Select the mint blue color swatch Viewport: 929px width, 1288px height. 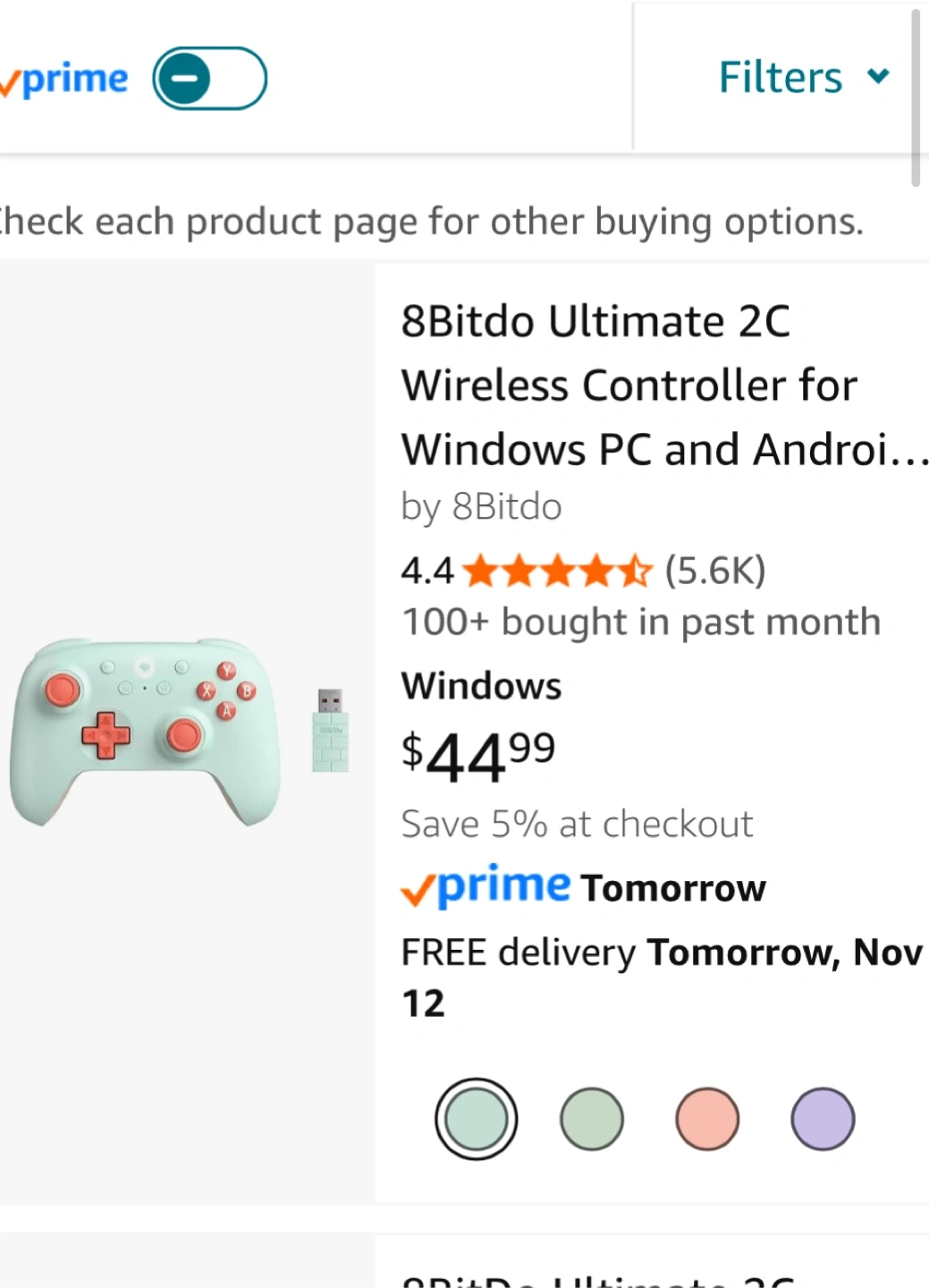[x=476, y=1119]
